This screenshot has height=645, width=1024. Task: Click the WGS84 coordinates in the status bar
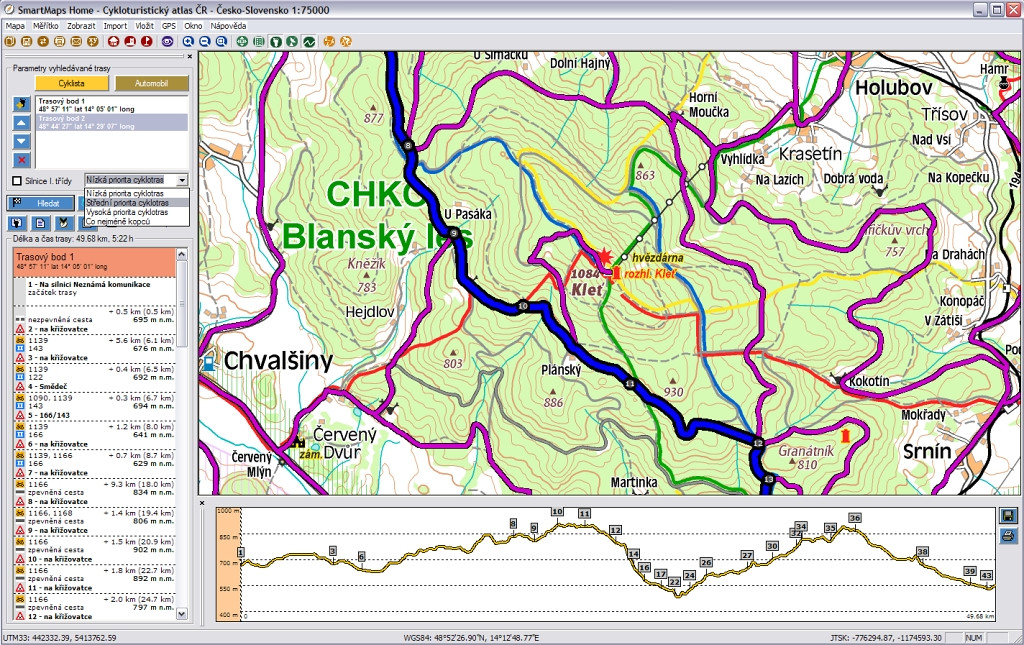coord(472,638)
